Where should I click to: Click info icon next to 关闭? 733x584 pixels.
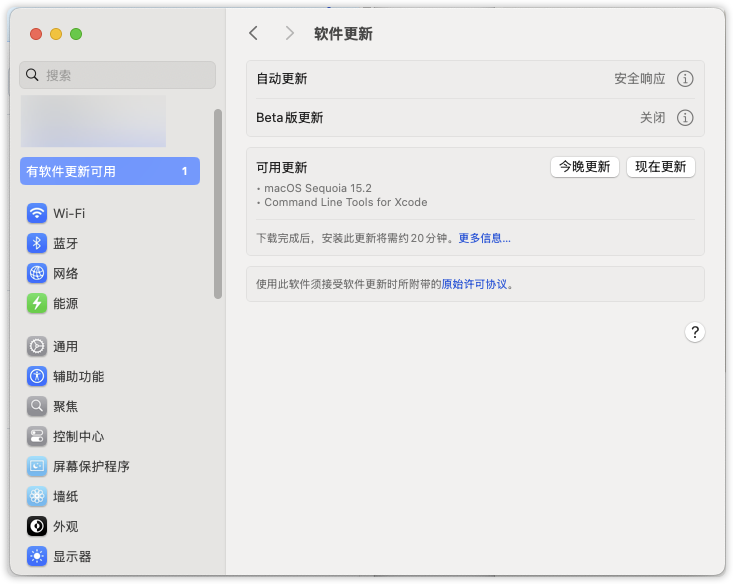[x=685, y=117]
